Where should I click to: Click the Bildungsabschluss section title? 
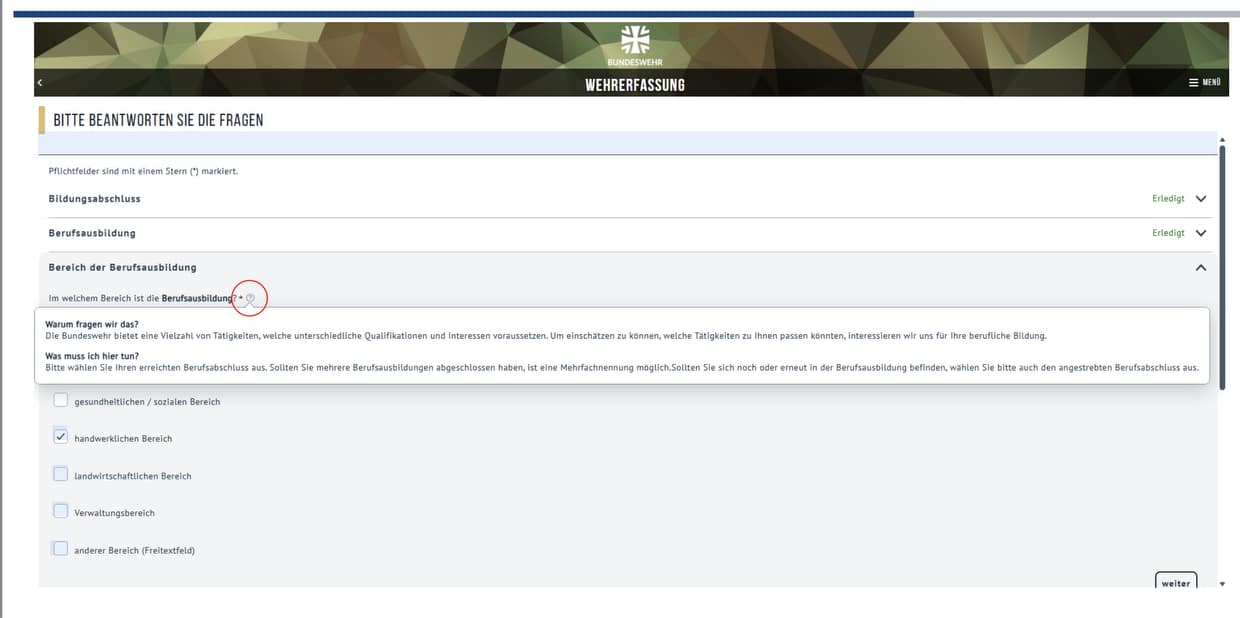(x=94, y=199)
